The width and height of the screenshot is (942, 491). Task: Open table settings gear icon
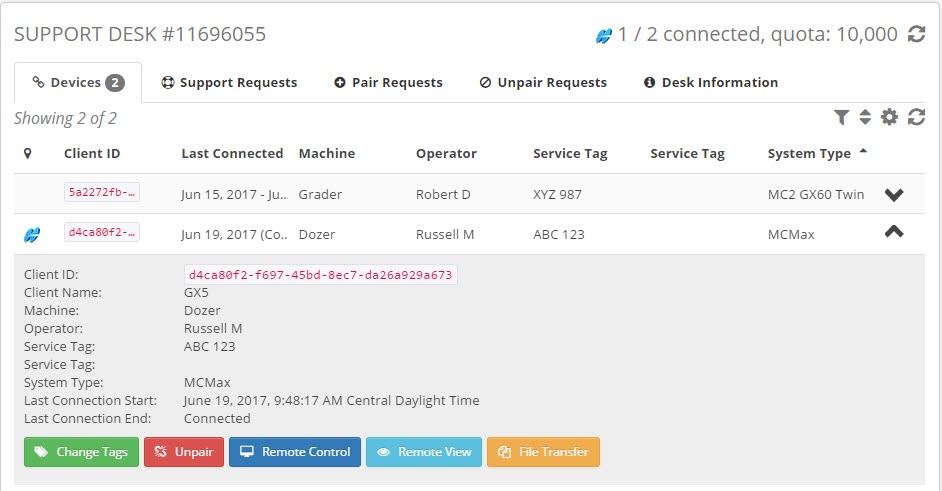point(889,118)
